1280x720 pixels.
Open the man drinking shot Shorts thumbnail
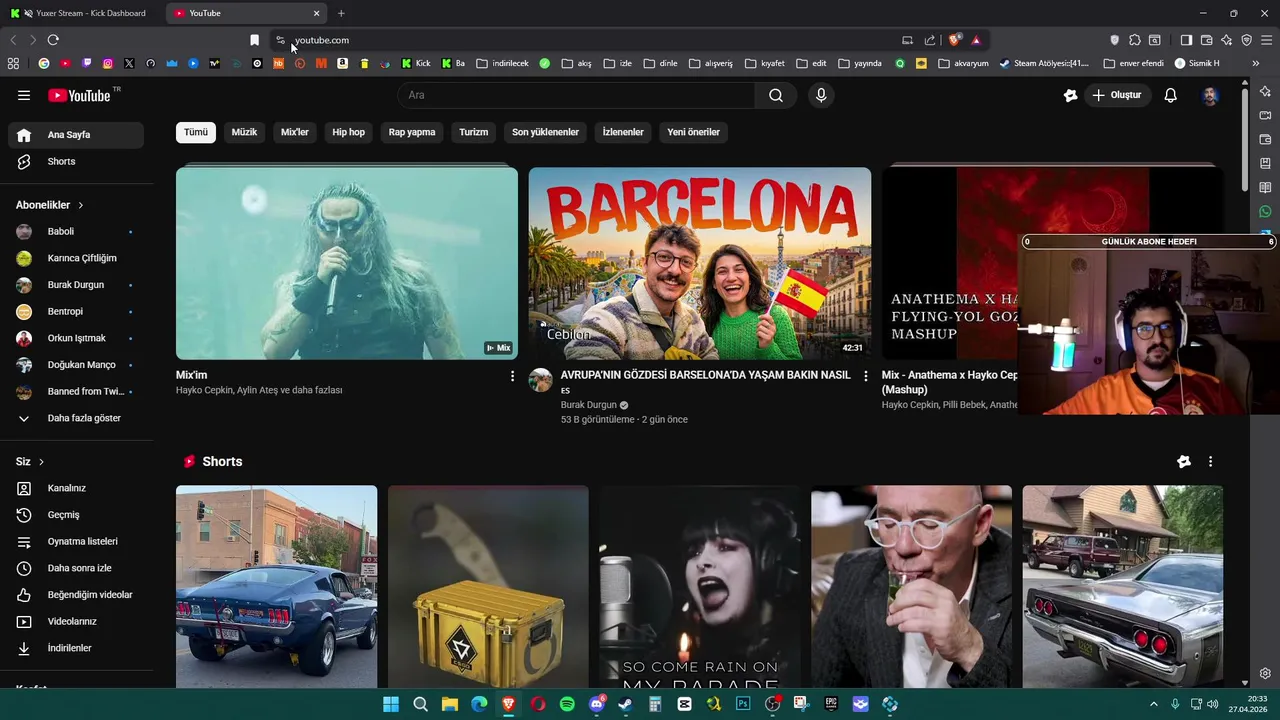(x=911, y=587)
